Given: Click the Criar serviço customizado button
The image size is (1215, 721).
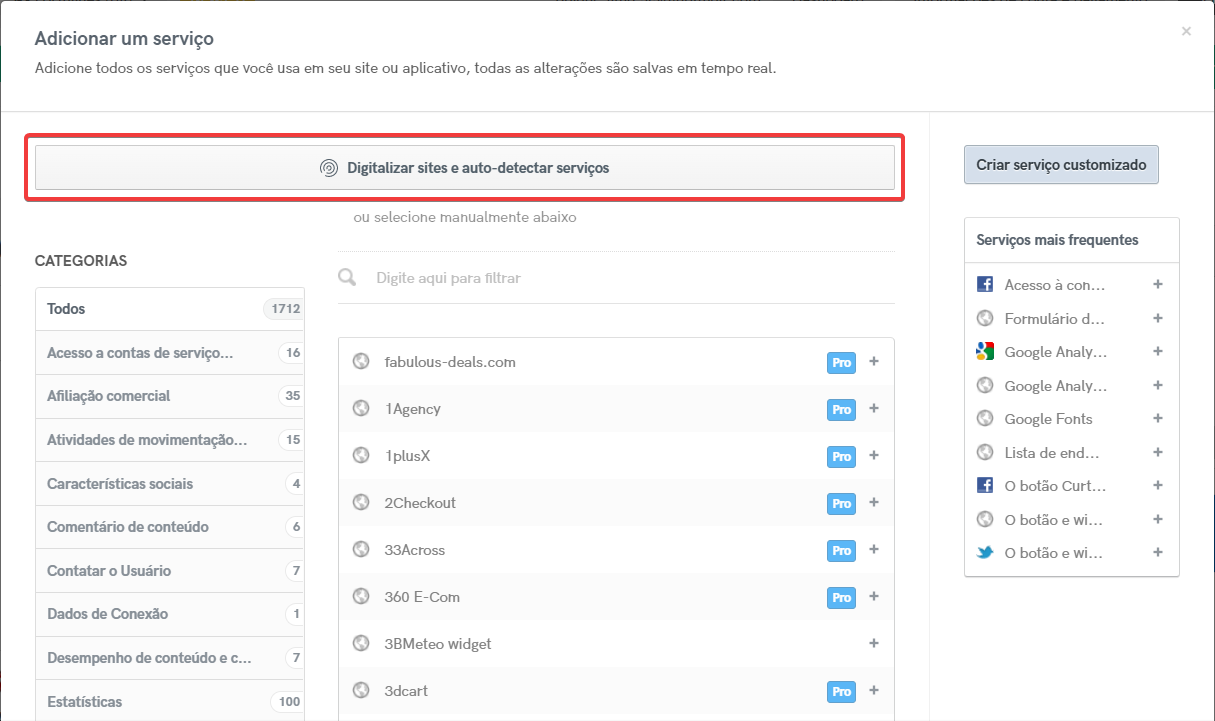Looking at the screenshot, I should (x=1060, y=164).
